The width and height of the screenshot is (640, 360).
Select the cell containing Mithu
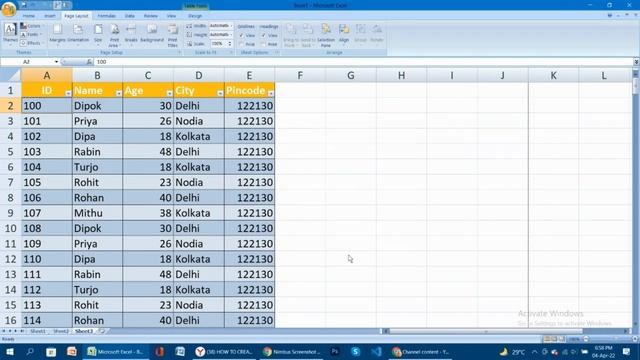(97, 213)
